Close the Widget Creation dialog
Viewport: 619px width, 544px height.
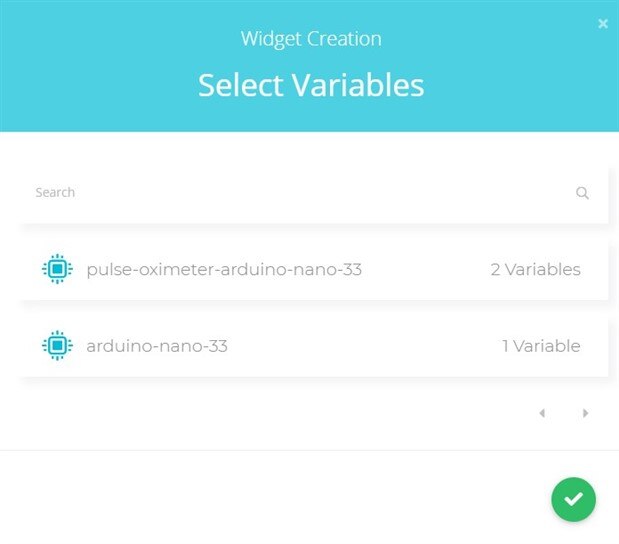tap(603, 23)
